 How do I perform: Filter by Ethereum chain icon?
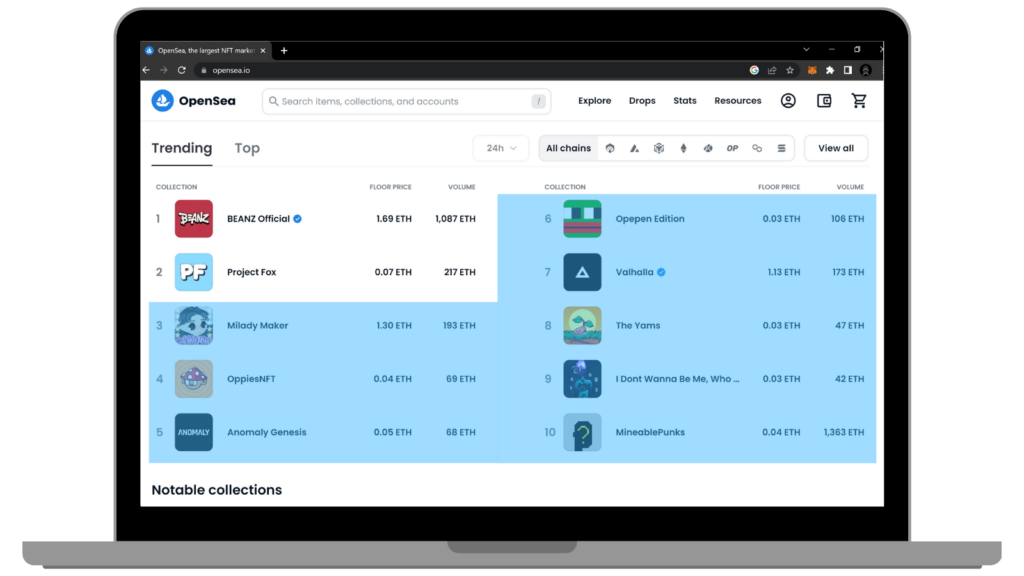pyautogui.click(x=684, y=148)
